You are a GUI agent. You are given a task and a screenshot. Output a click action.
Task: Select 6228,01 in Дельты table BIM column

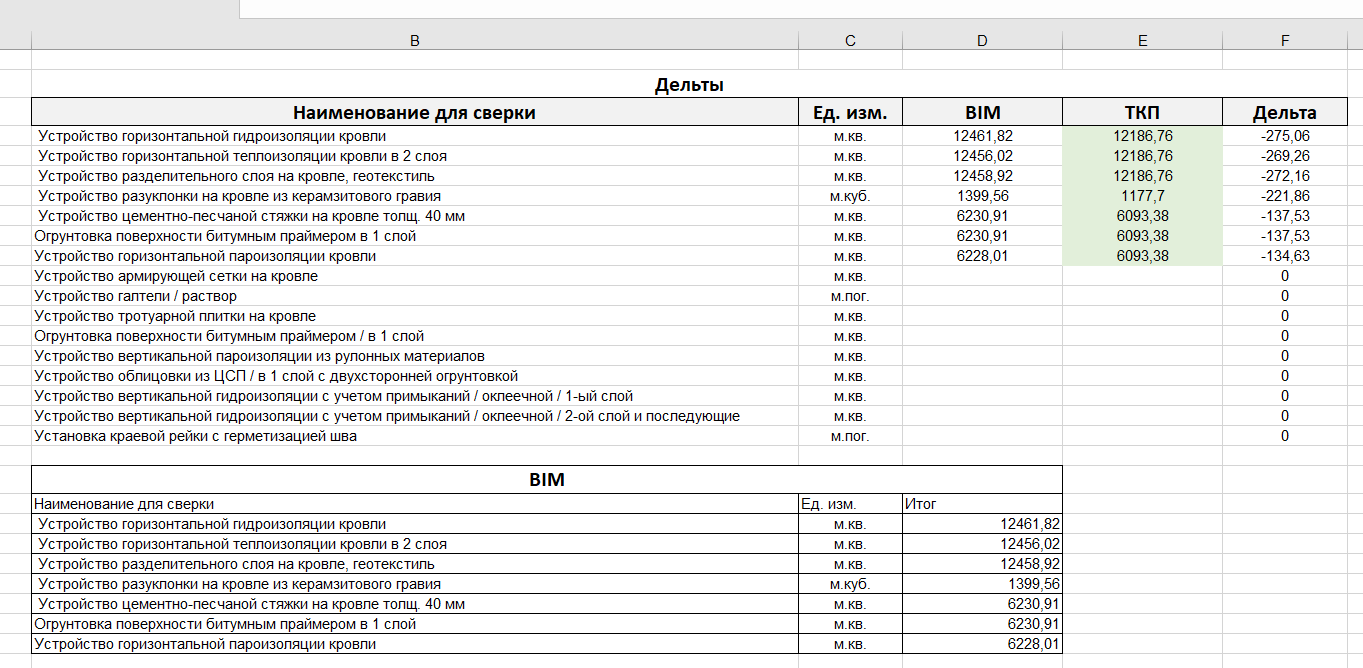pos(982,256)
